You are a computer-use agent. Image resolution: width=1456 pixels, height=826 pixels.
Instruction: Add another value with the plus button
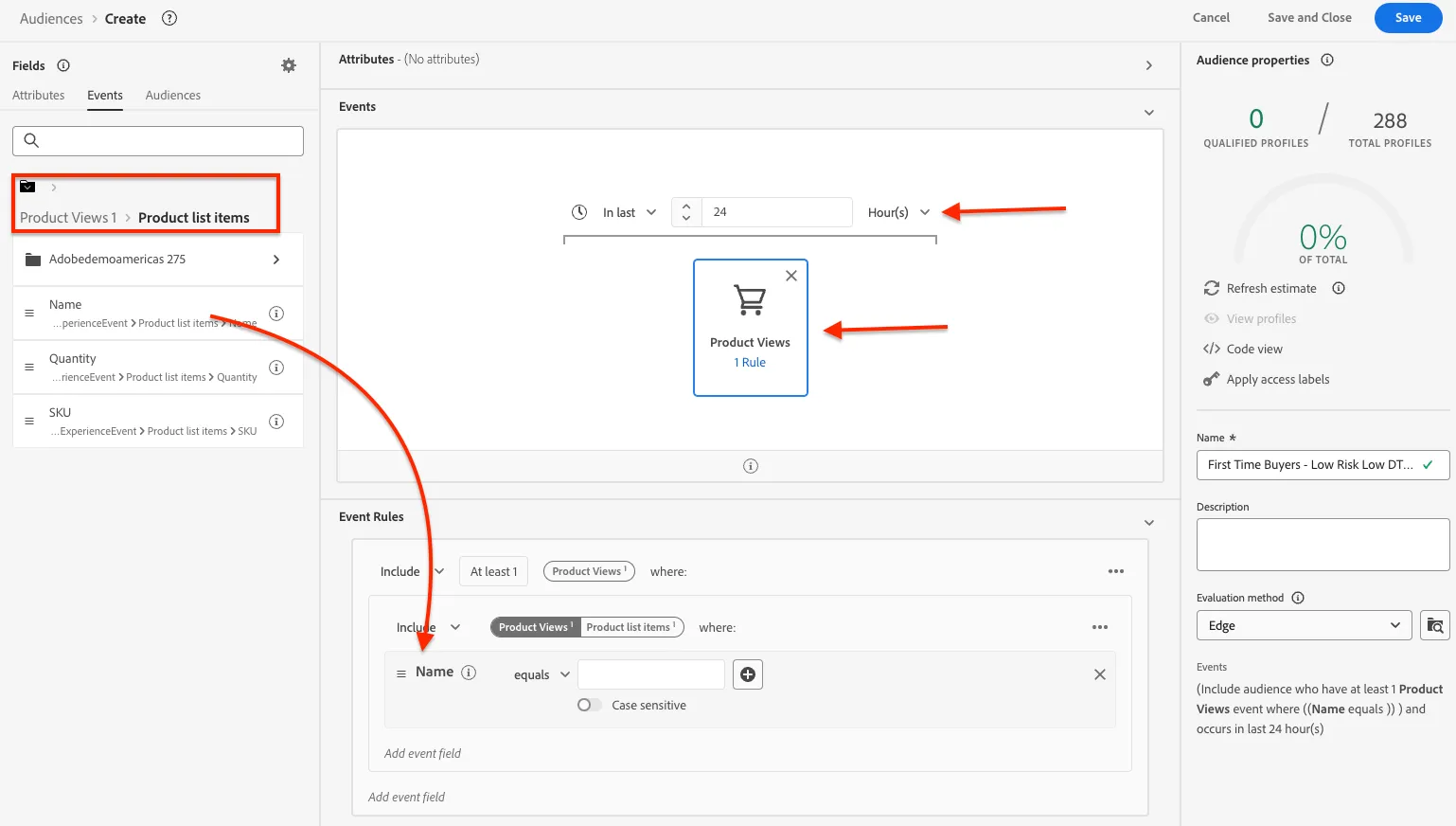[x=748, y=674]
